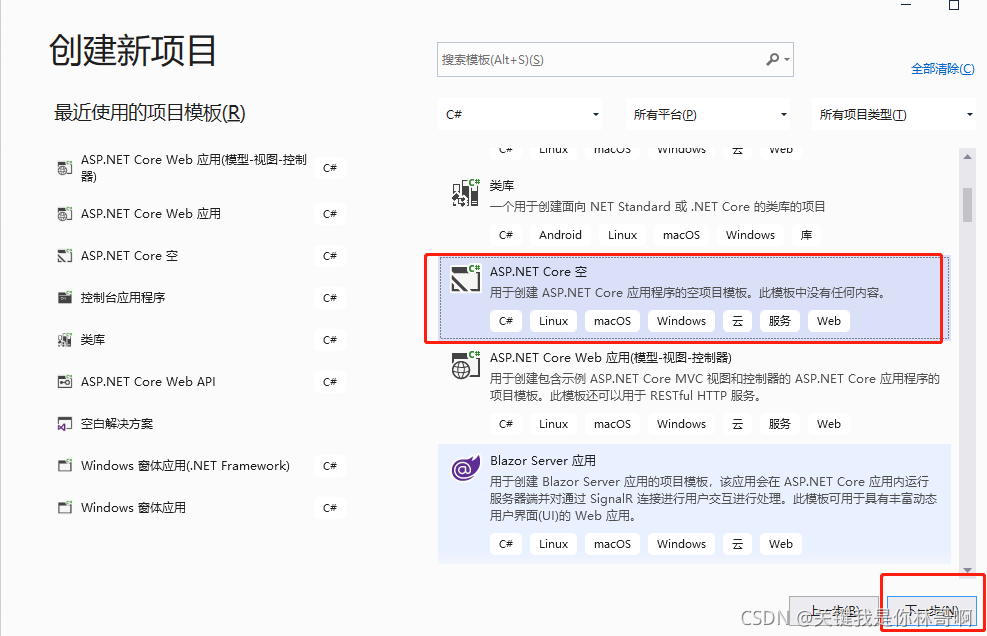Click the 下一步 next button

(932, 611)
